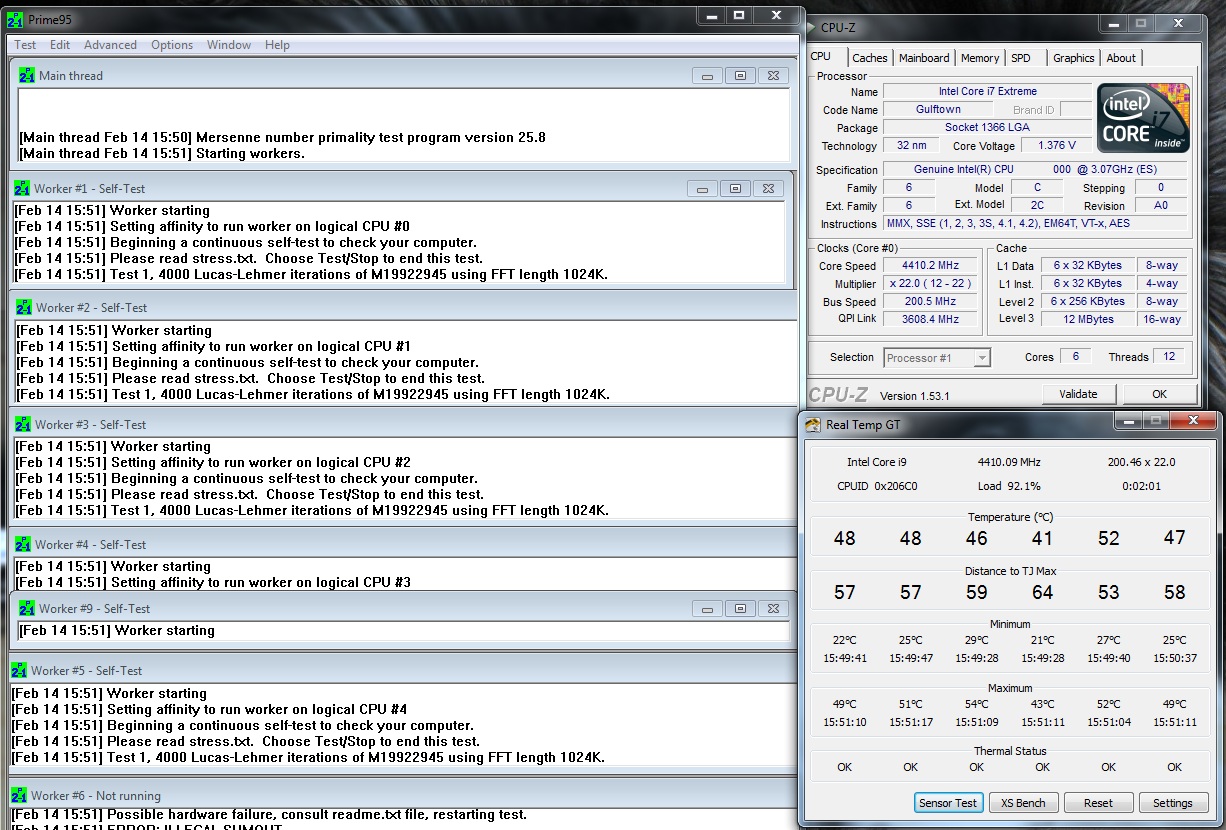Click XS Bench in Real Temp GT
Viewport: 1226px width, 830px height.
click(1023, 803)
